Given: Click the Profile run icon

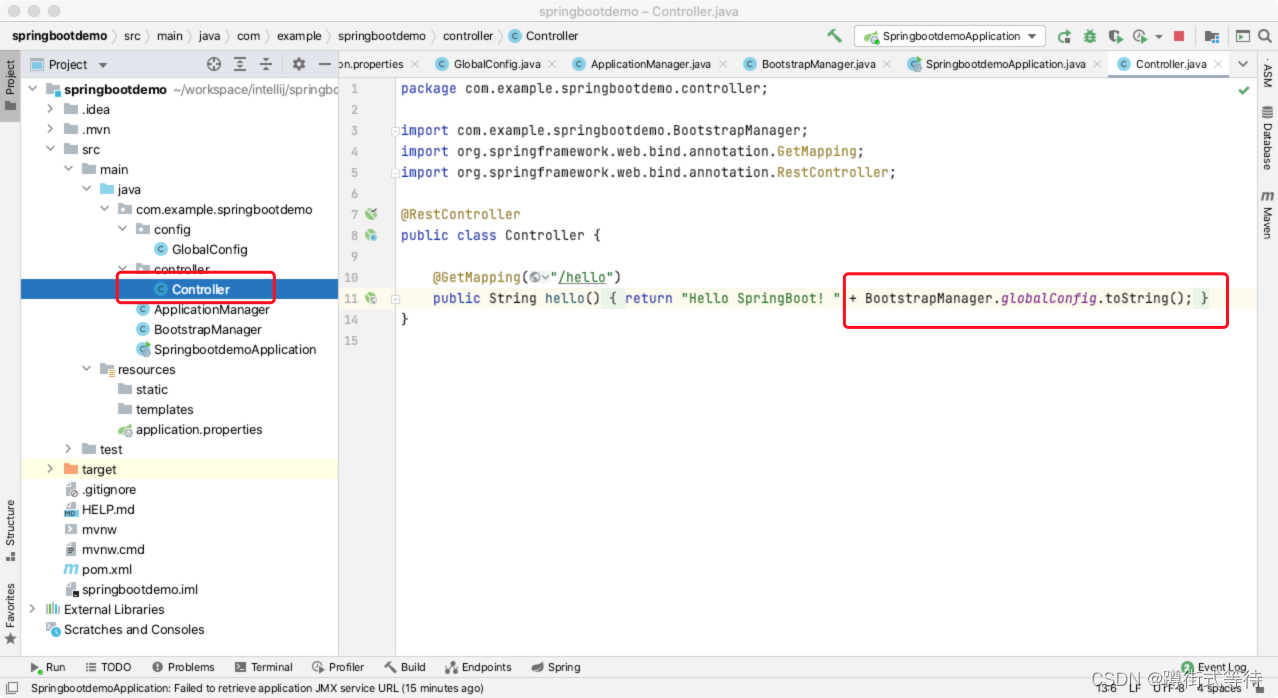Looking at the screenshot, I should [x=1140, y=36].
